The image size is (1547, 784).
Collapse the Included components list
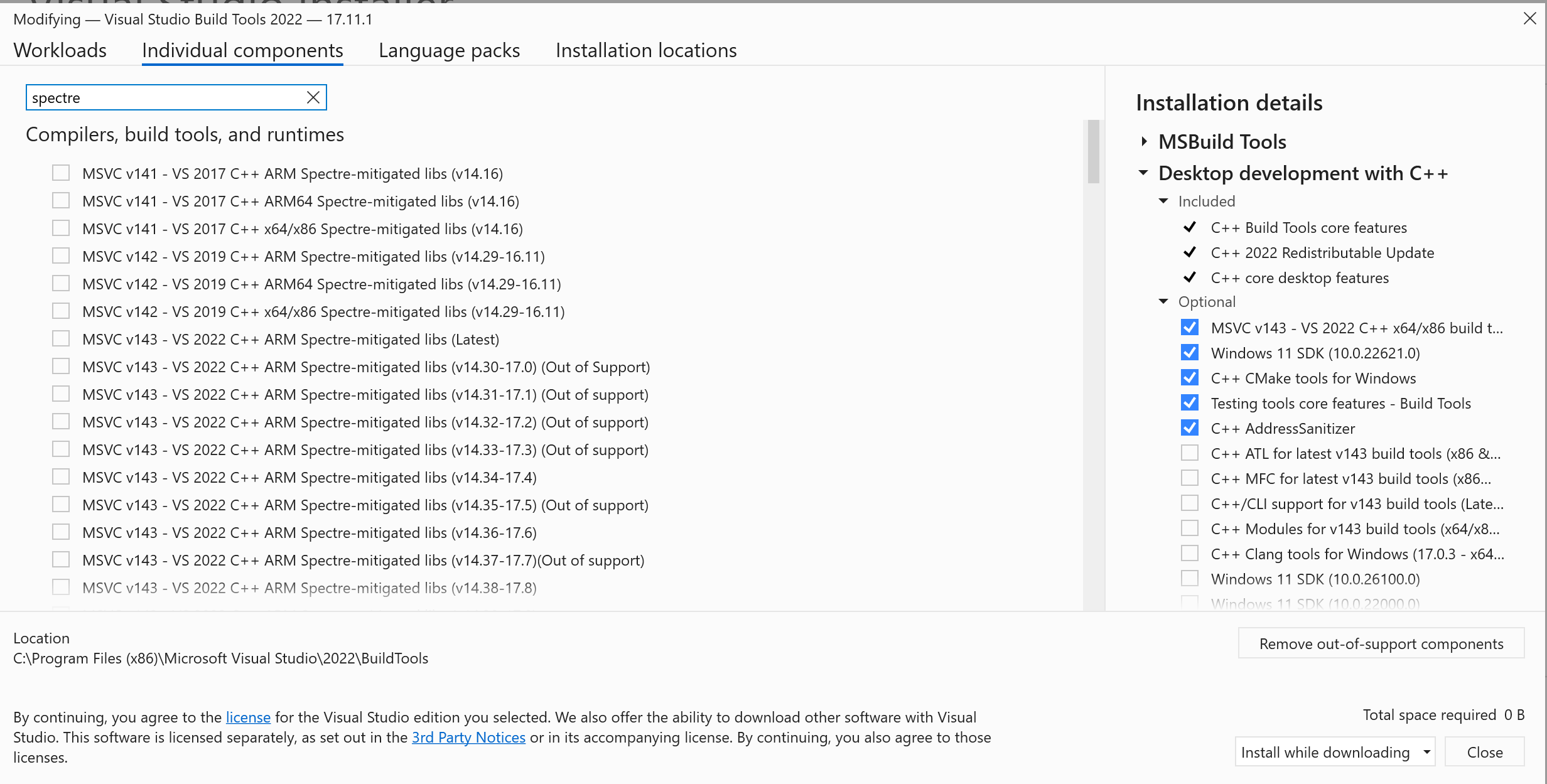(1163, 201)
